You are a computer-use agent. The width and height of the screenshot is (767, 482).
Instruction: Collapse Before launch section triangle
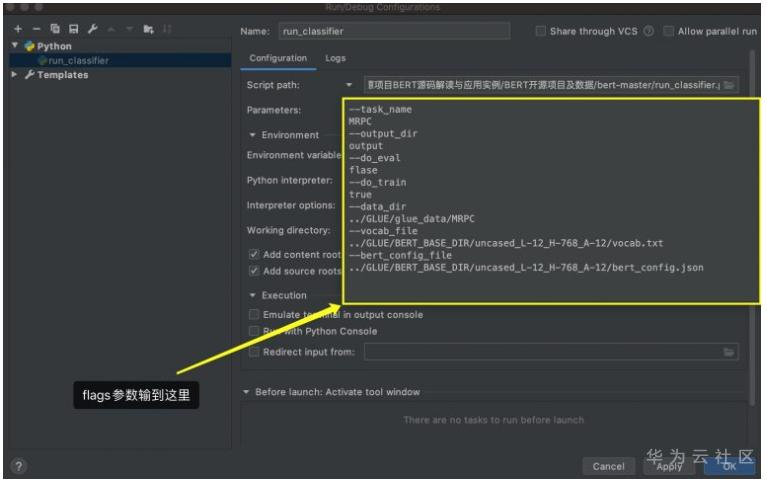246,392
